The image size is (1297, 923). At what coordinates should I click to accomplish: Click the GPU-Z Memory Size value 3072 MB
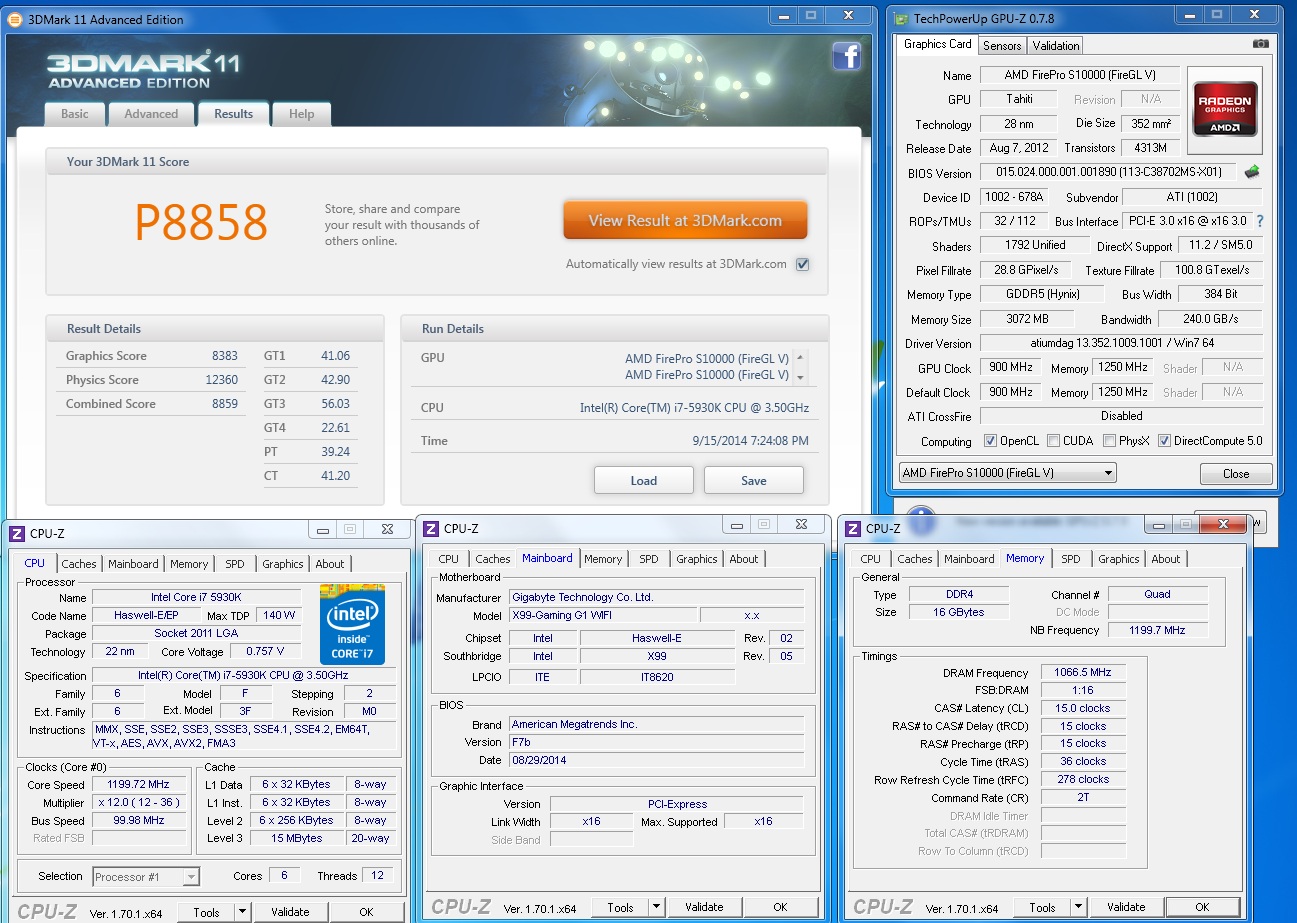pyautogui.click(x=1026, y=319)
